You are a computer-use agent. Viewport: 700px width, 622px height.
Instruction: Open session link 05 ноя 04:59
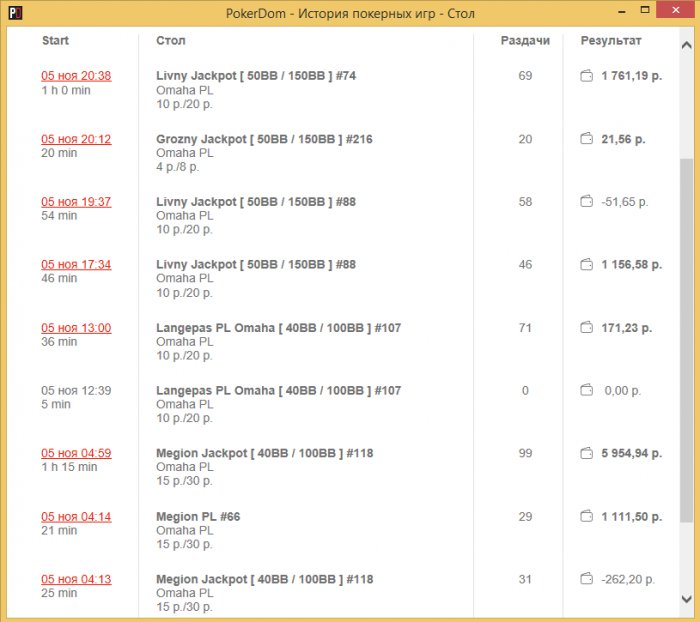click(x=76, y=453)
